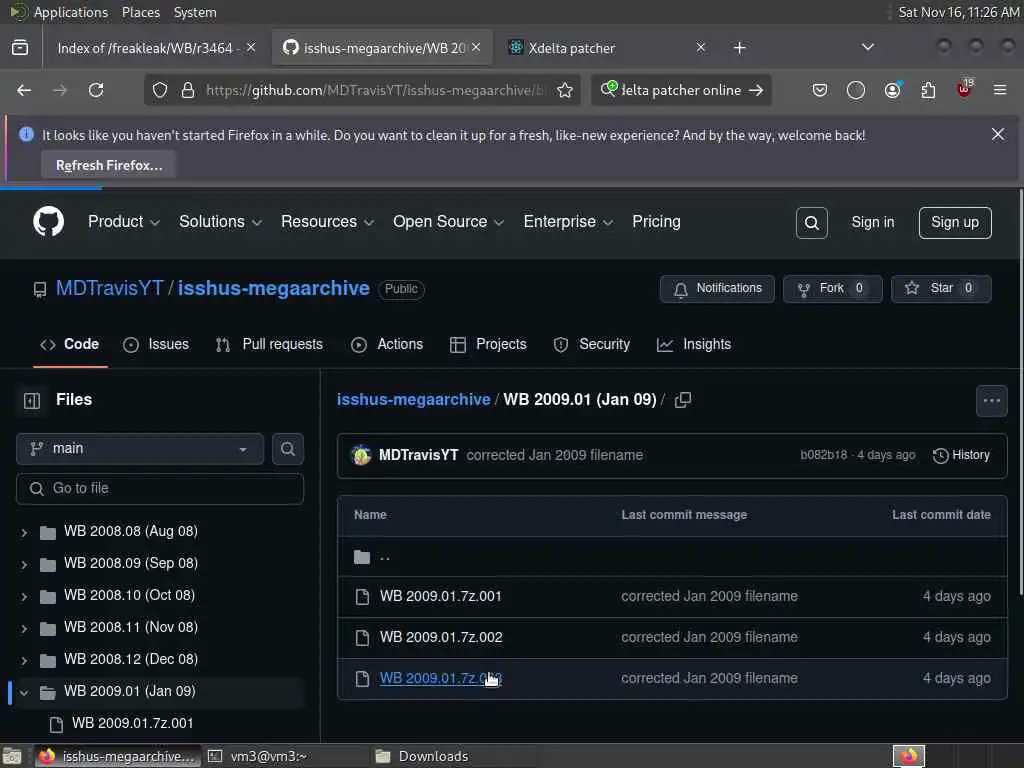Expand the WB 2008.08 (Aug 08) folder
Image resolution: width=1024 pixels, height=768 pixels.
pos(24,532)
